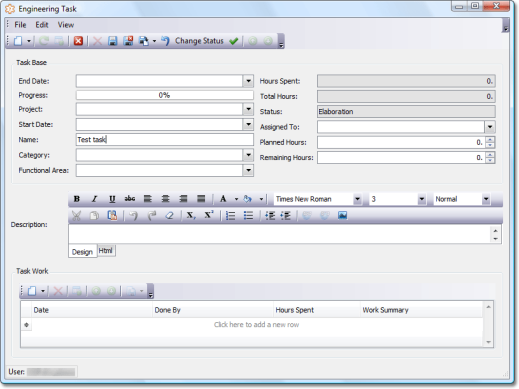Open the Times New Roman font dropdown
This screenshot has height=389, width=519.
coord(357,199)
